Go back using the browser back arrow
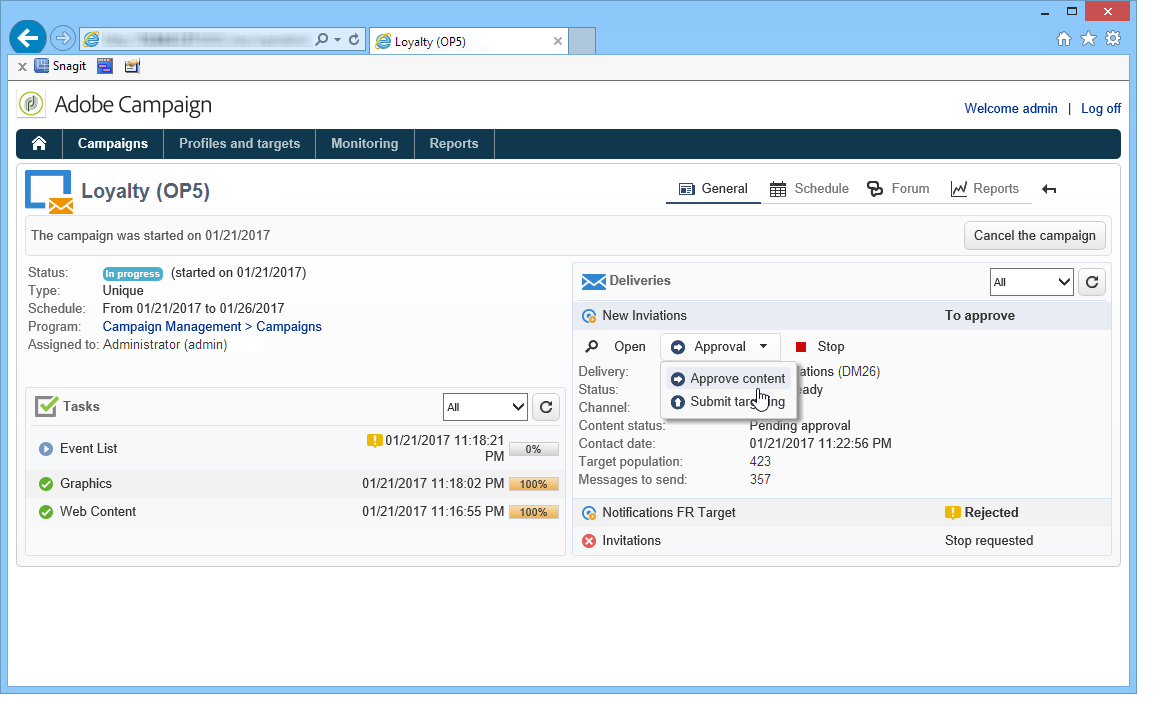 tap(27, 38)
